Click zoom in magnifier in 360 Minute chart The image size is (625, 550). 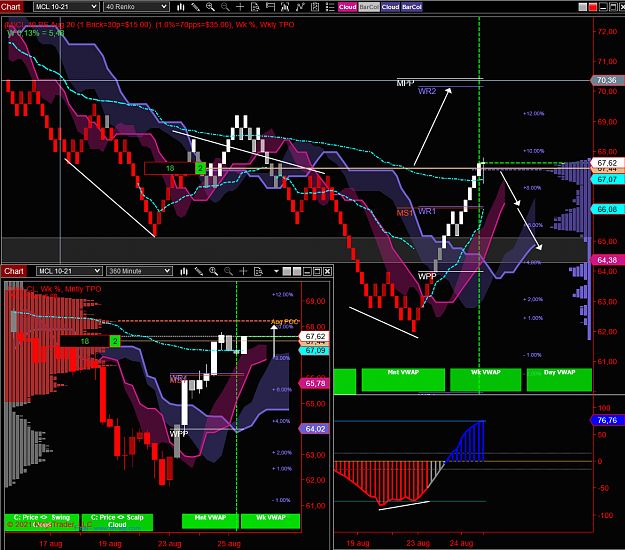pos(214,271)
